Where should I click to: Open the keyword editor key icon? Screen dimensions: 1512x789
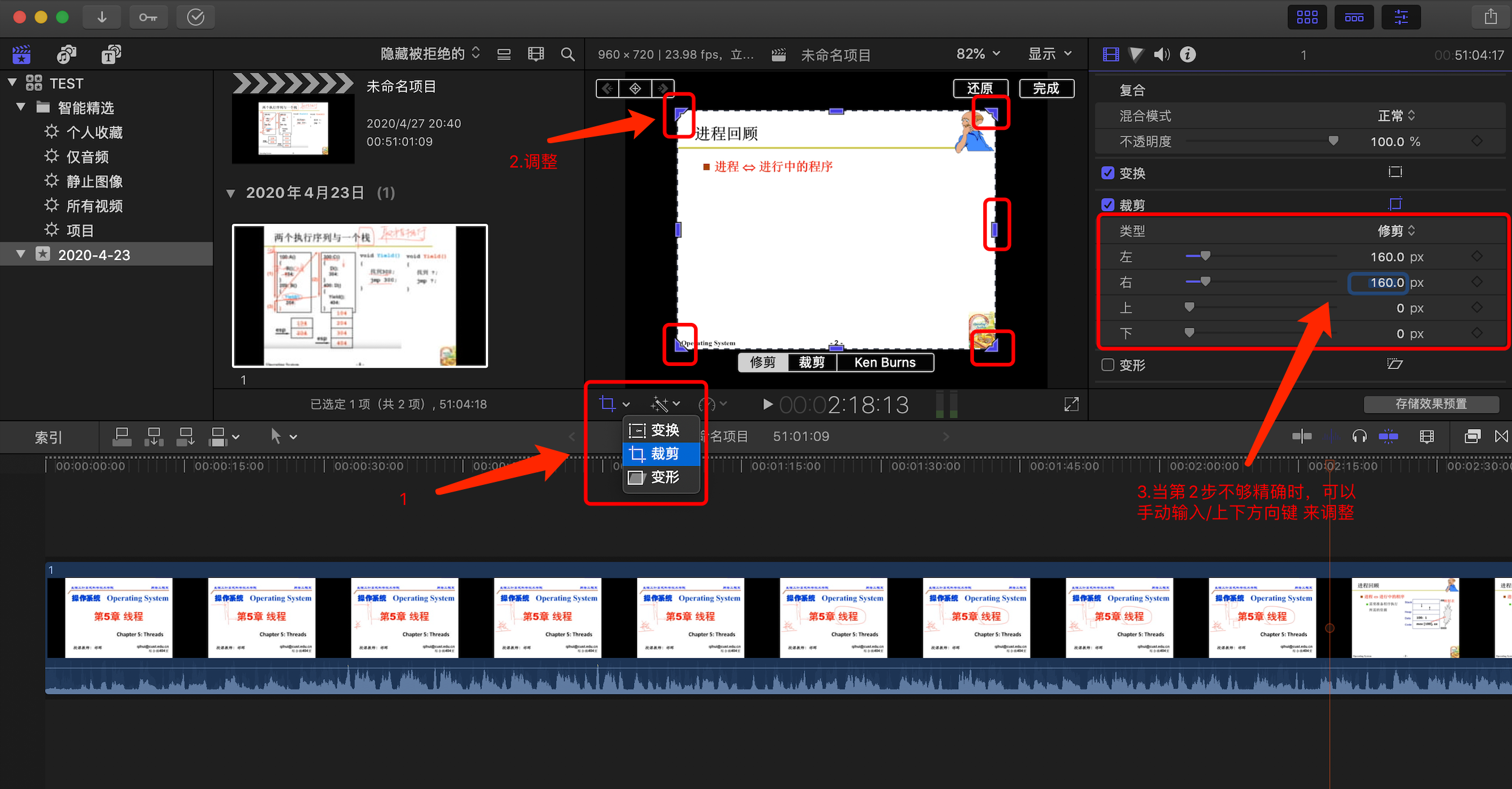148,17
